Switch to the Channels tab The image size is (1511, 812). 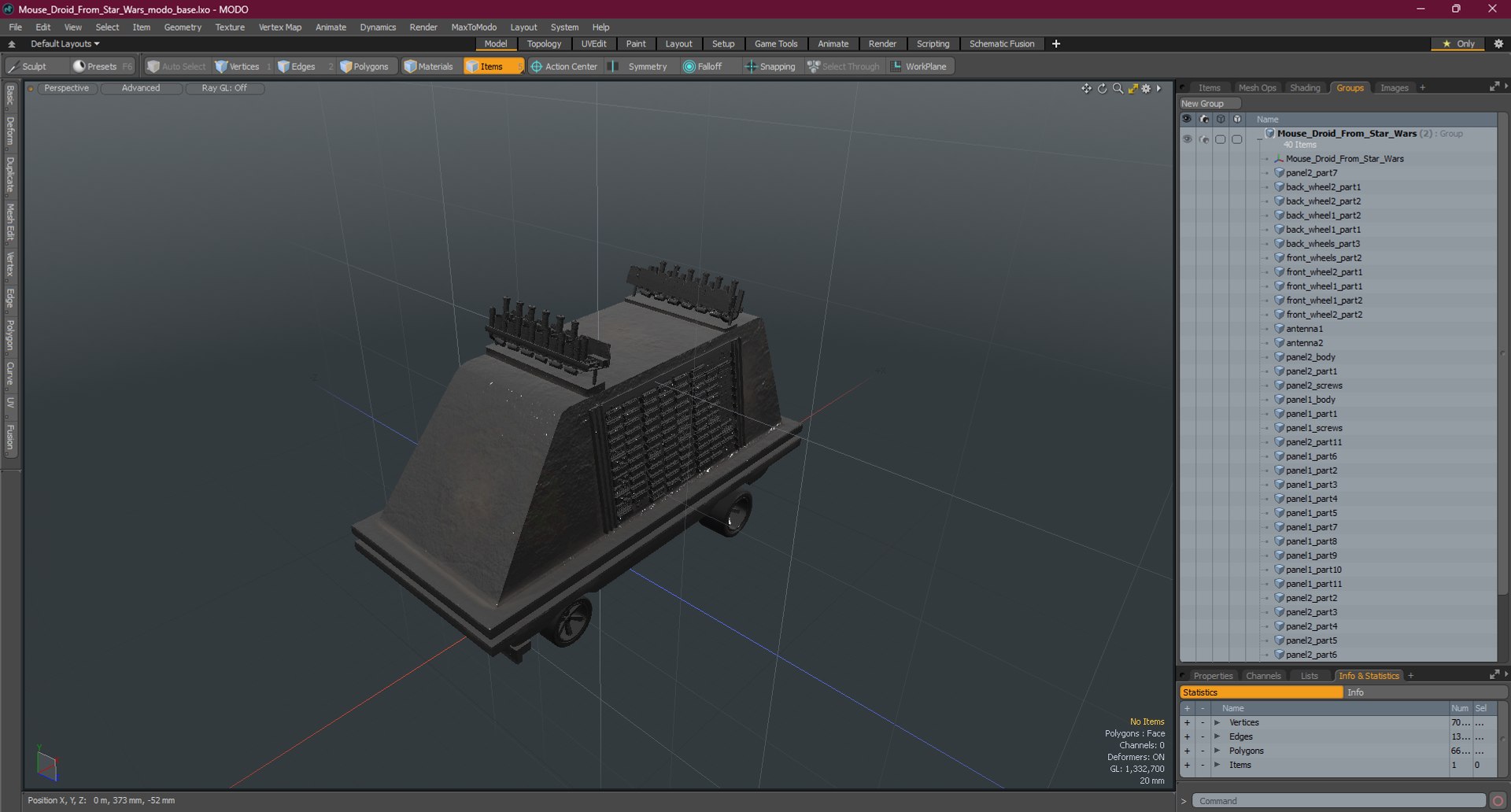pyautogui.click(x=1263, y=676)
